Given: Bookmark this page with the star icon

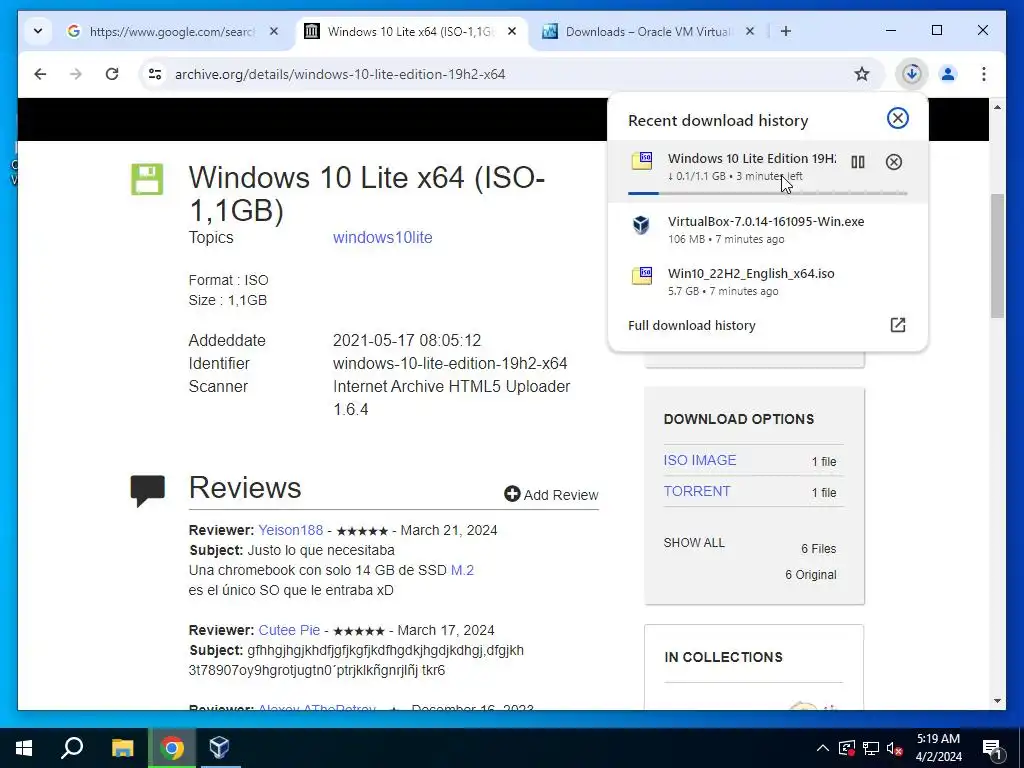Looking at the screenshot, I should (862, 74).
